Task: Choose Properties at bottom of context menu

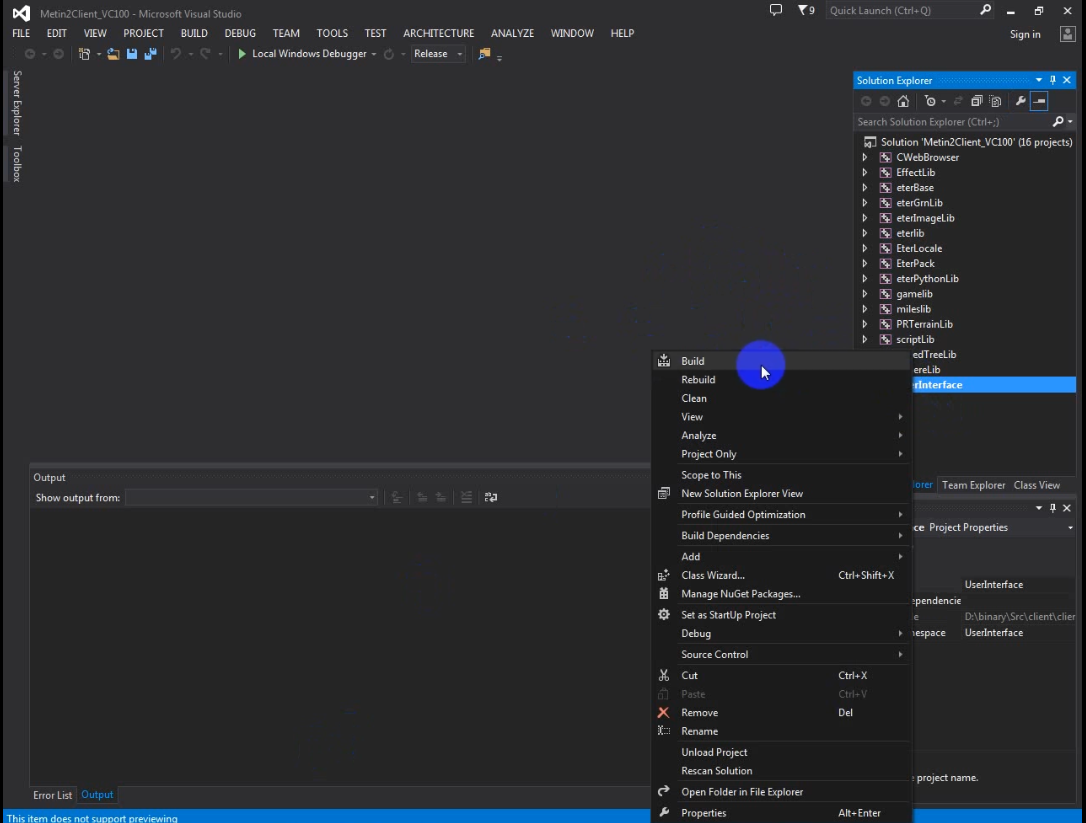Action: click(x=781, y=813)
